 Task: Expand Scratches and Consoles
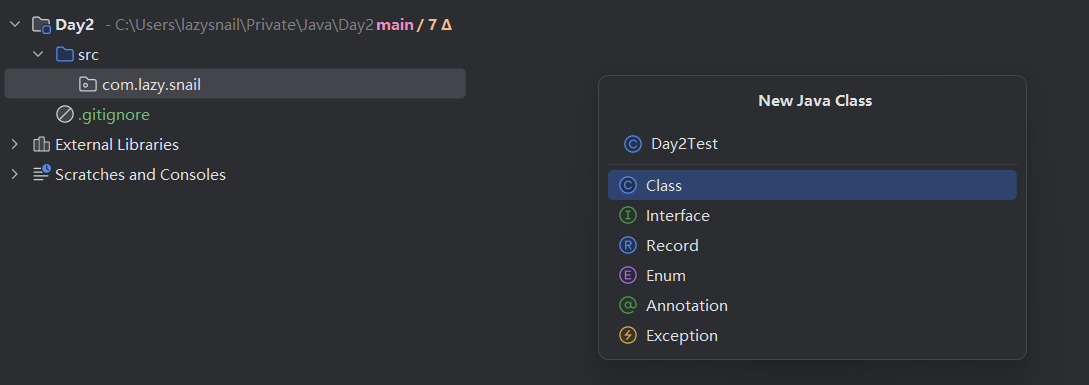click(15, 174)
